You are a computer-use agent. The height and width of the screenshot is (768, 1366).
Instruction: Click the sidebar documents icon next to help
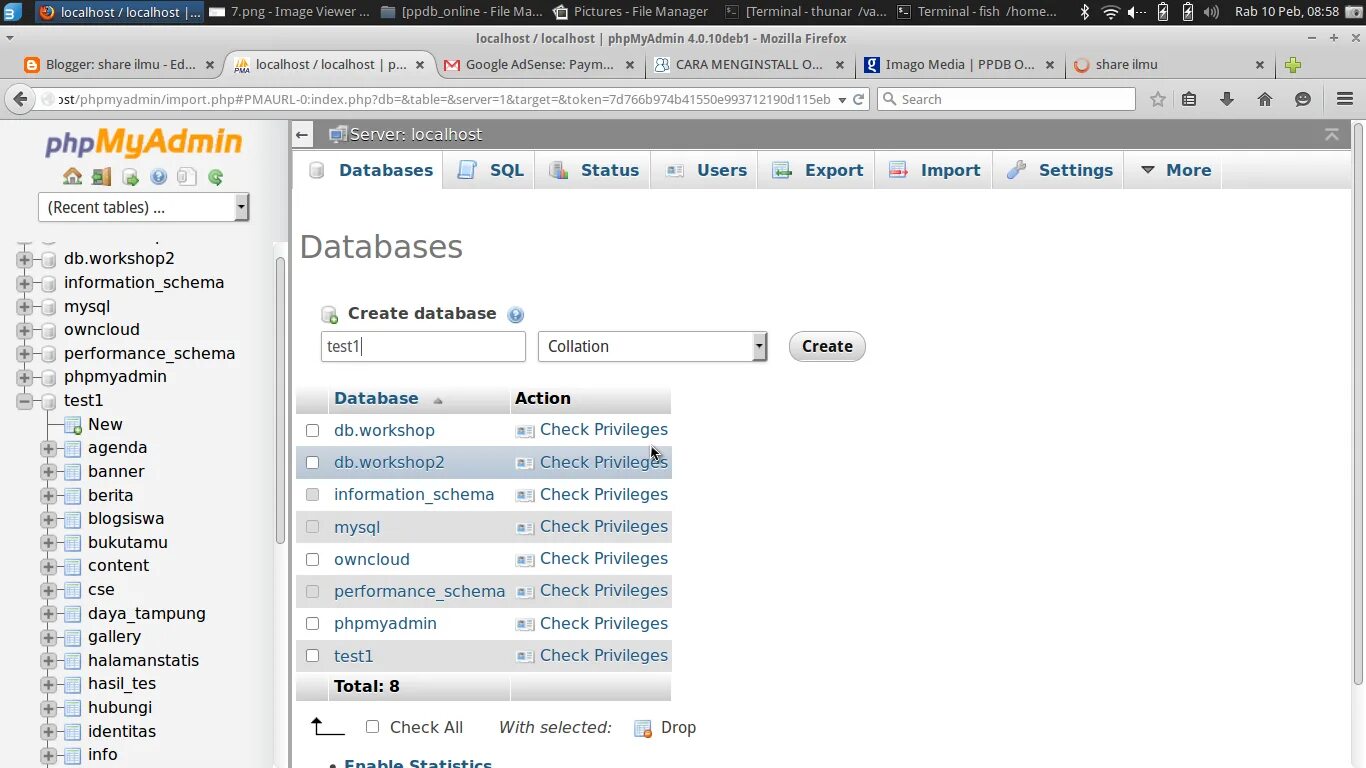[x=186, y=177]
